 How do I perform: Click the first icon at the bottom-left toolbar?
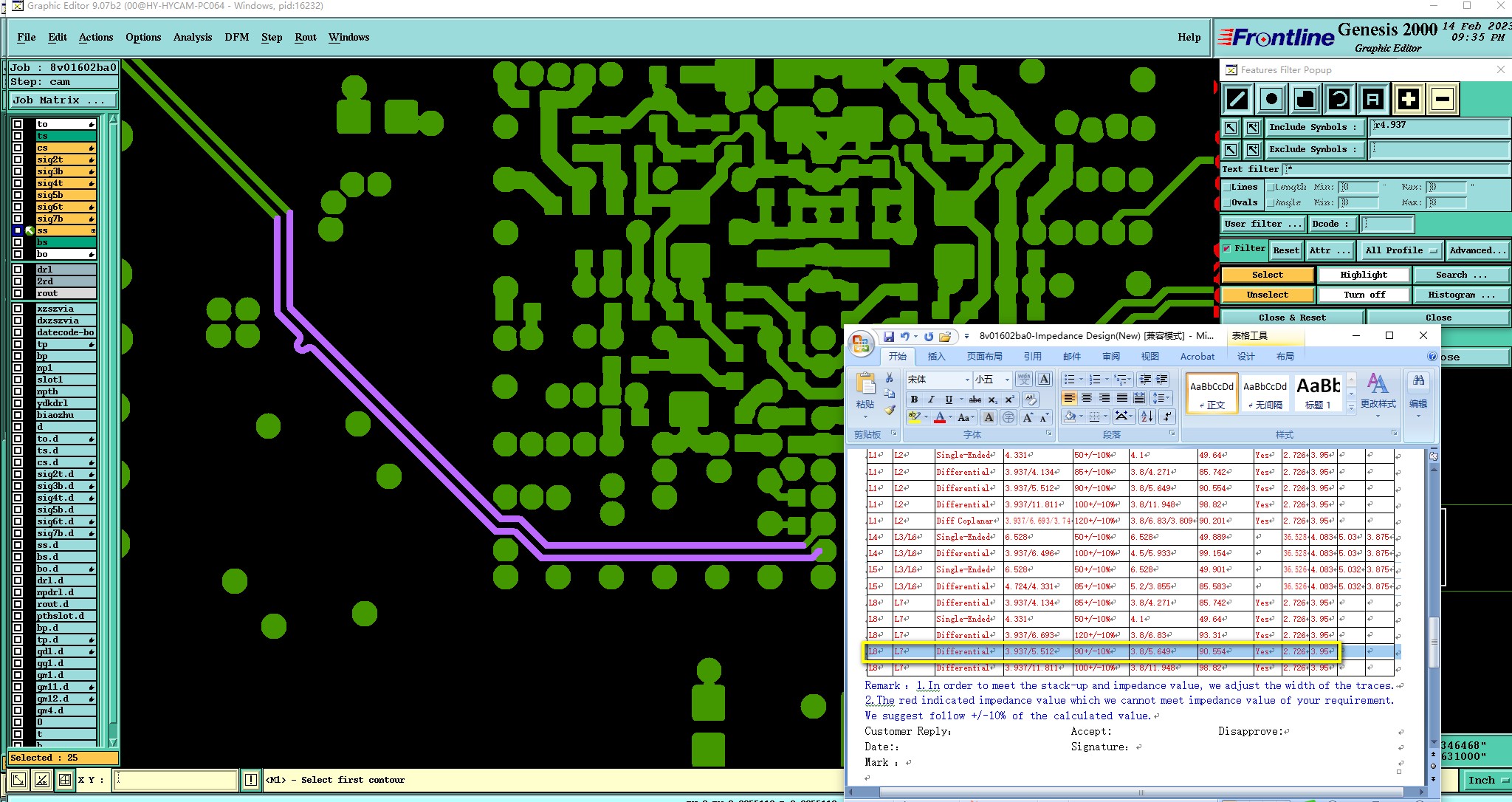(18, 780)
